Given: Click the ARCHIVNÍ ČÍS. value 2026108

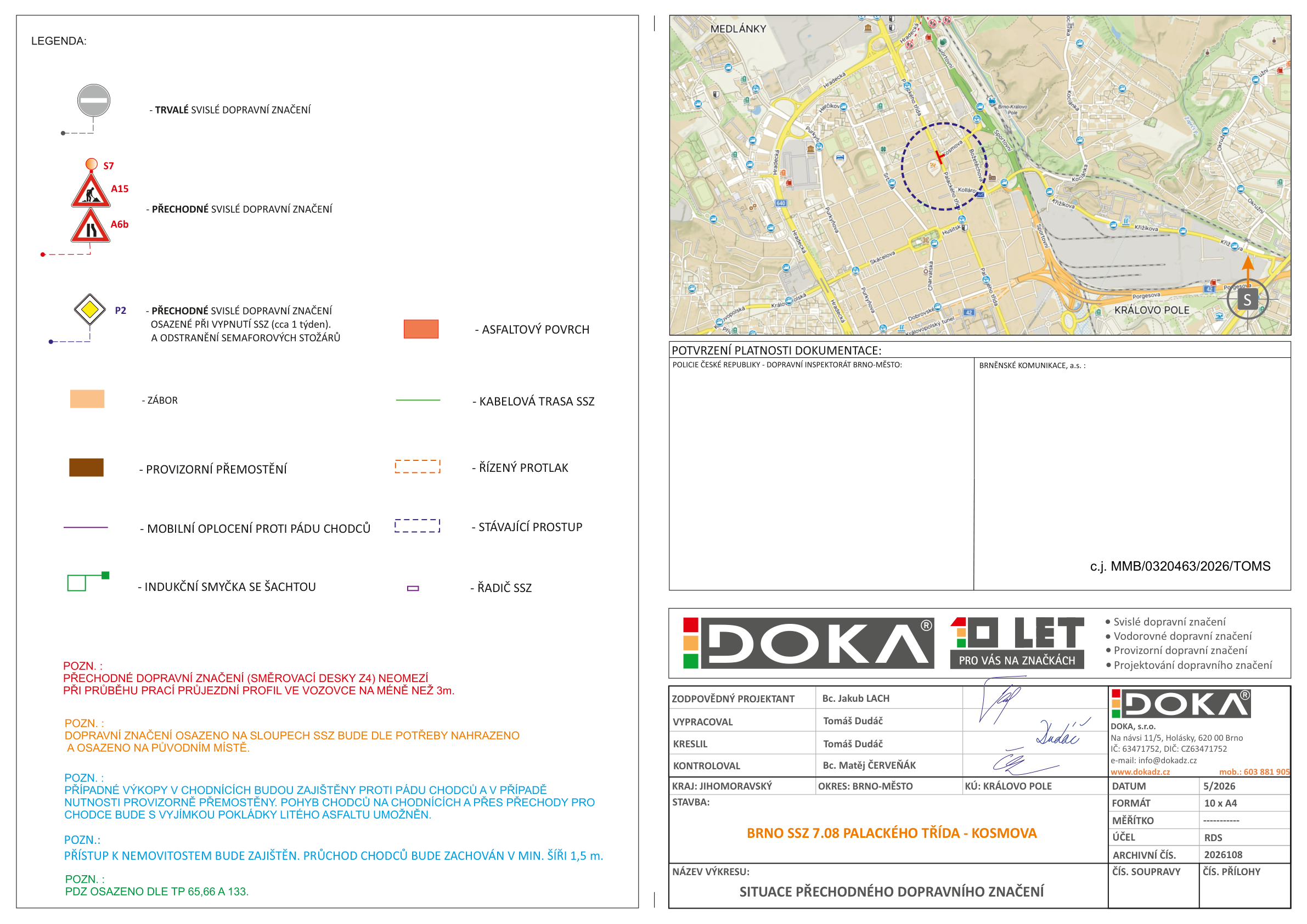Looking at the screenshot, I should click(x=1223, y=854).
